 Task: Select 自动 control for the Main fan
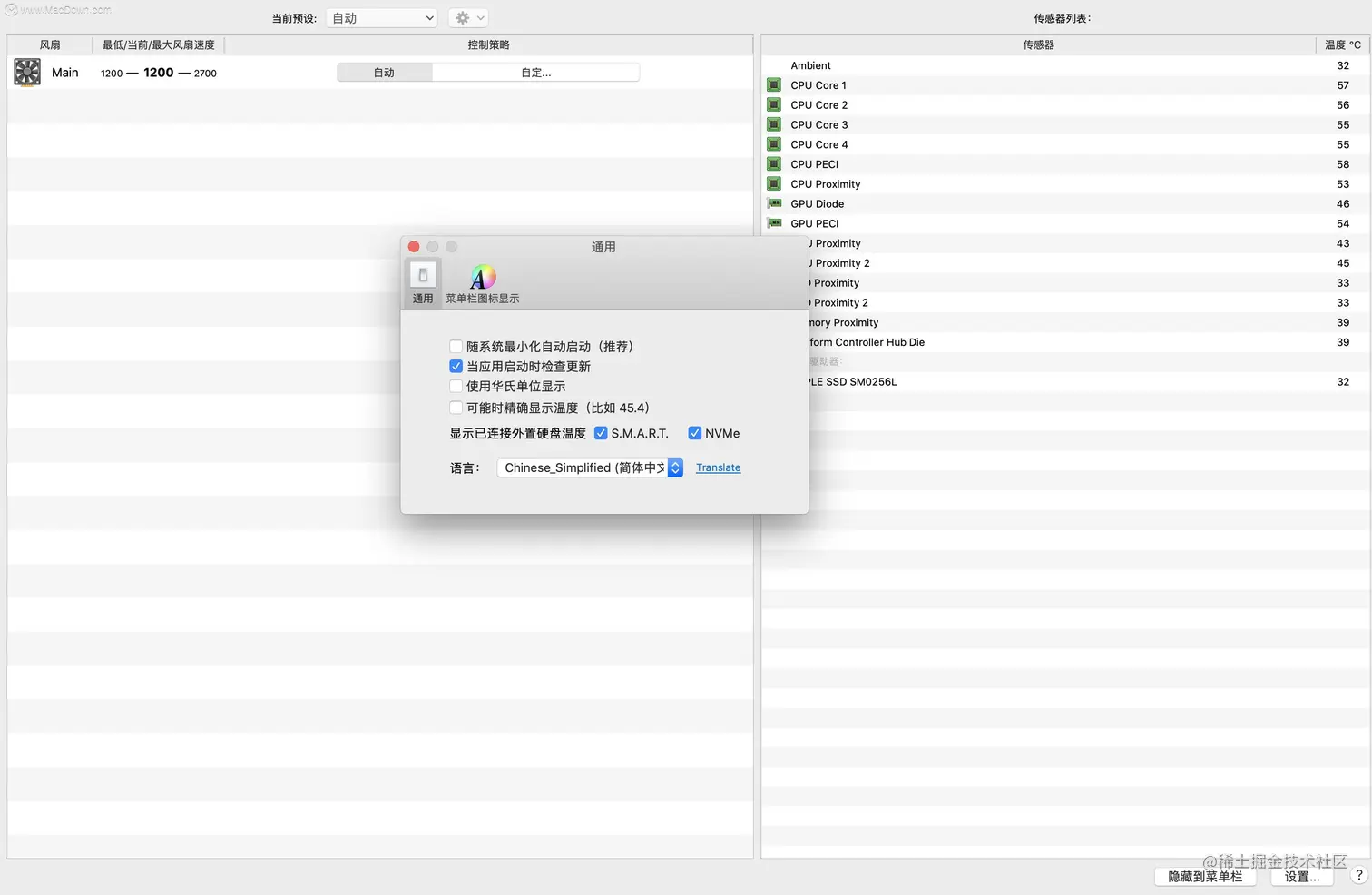[x=385, y=73]
